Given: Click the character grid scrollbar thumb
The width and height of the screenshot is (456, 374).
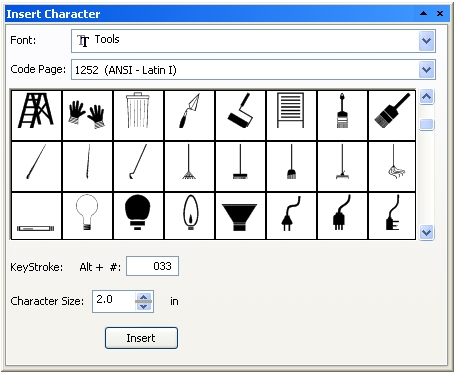Looking at the screenshot, I should 426,125.
